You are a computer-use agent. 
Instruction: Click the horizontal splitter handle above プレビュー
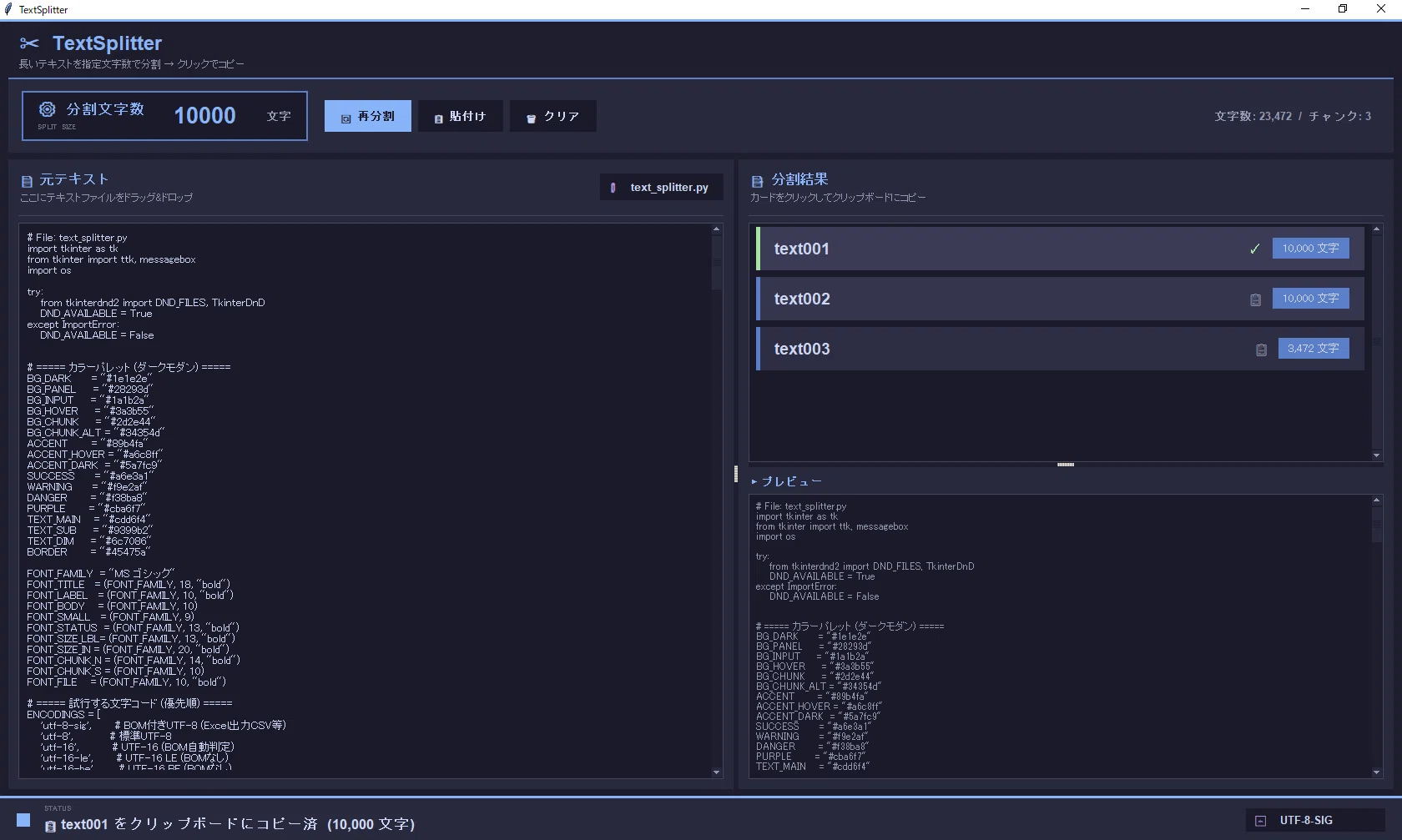[1066, 465]
